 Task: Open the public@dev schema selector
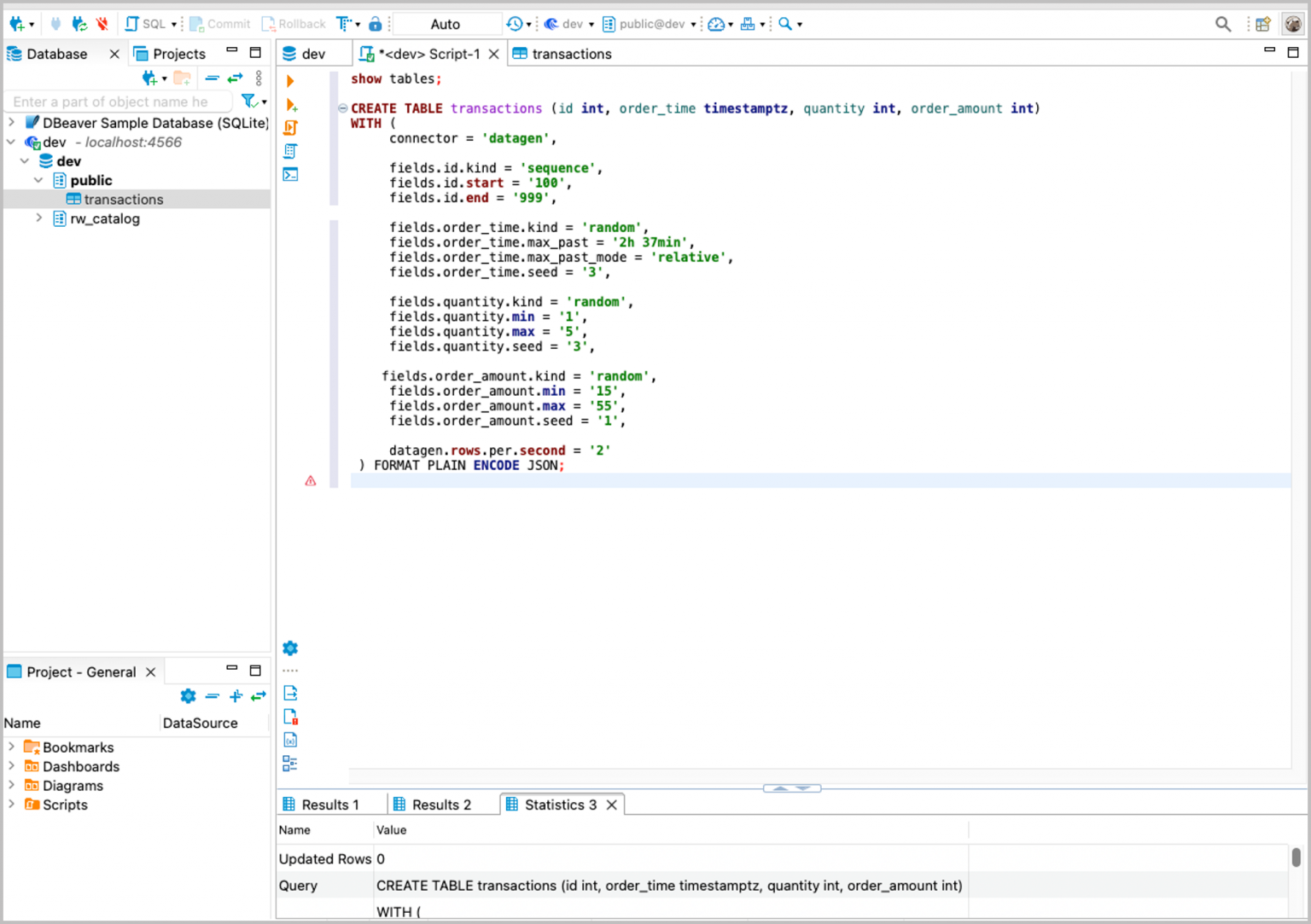tap(650, 24)
